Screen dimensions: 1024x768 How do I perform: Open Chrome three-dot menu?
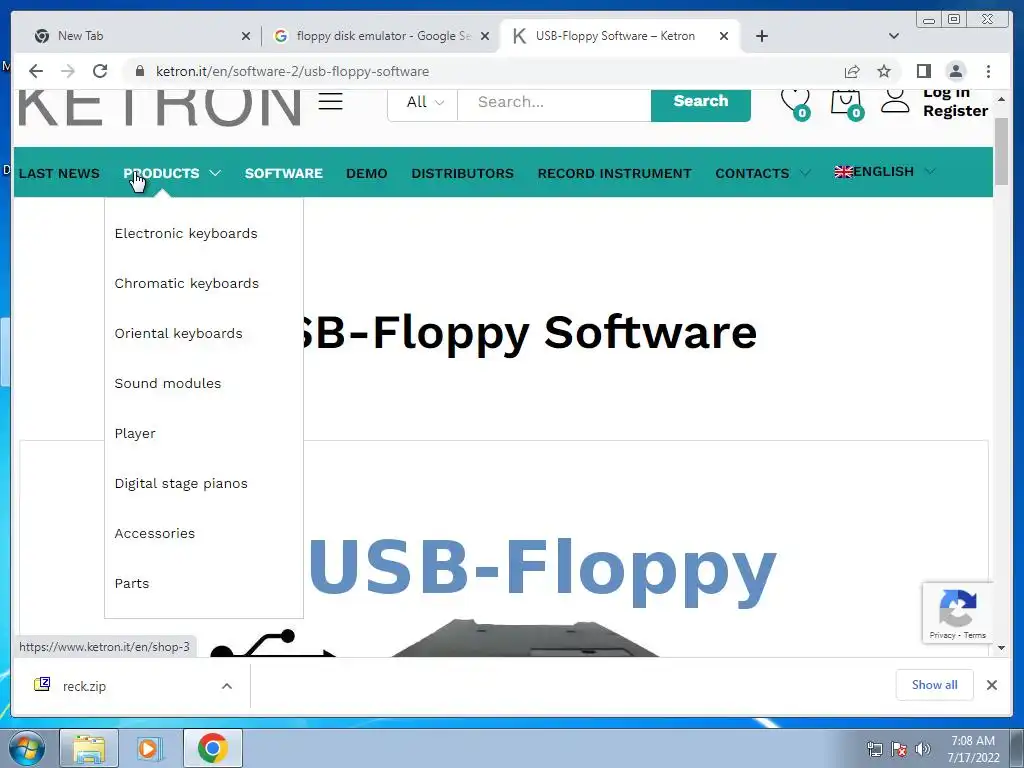[x=988, y=71]
